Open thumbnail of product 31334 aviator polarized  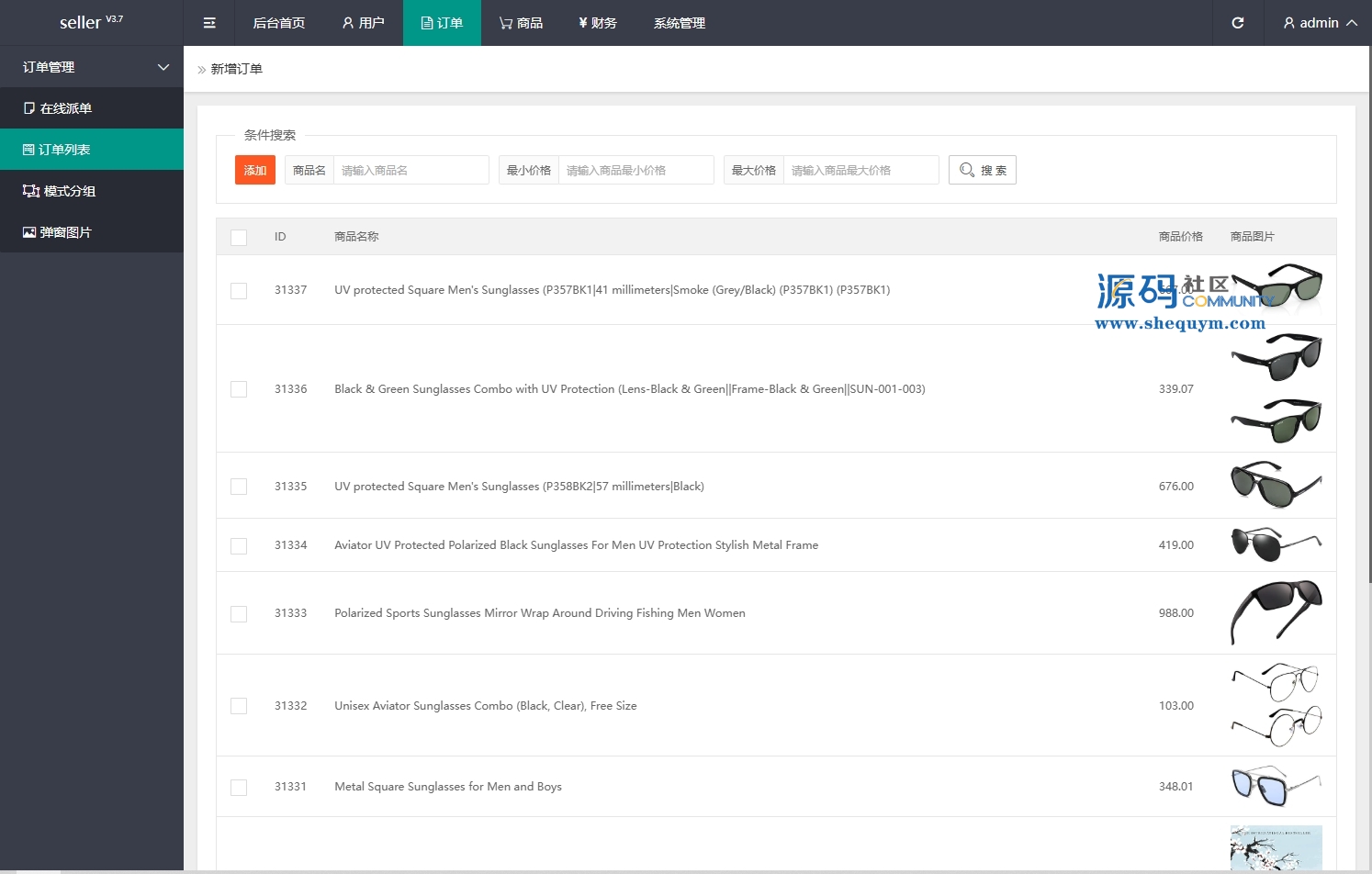(1276, 544)
